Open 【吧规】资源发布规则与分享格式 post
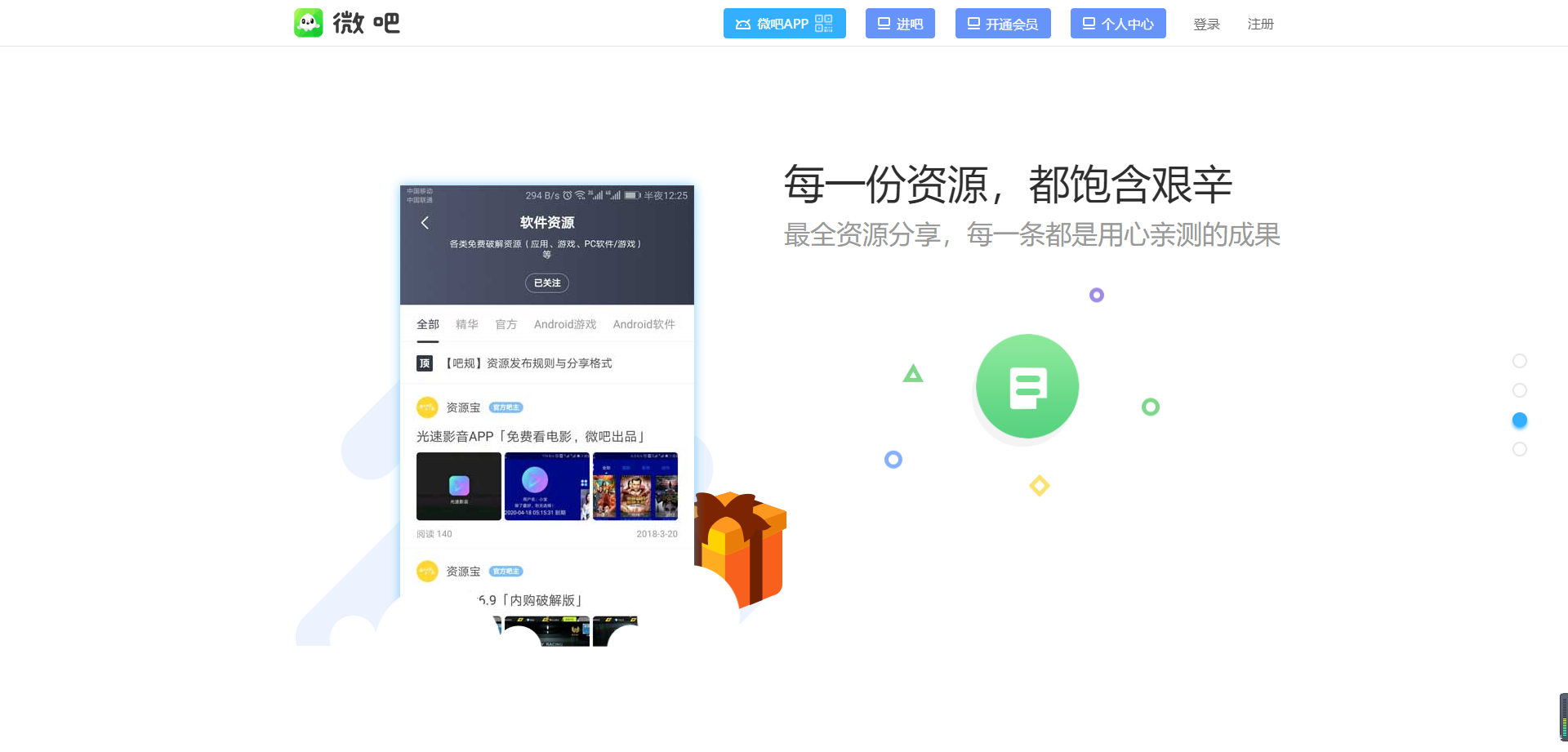 tap(528, 363)
